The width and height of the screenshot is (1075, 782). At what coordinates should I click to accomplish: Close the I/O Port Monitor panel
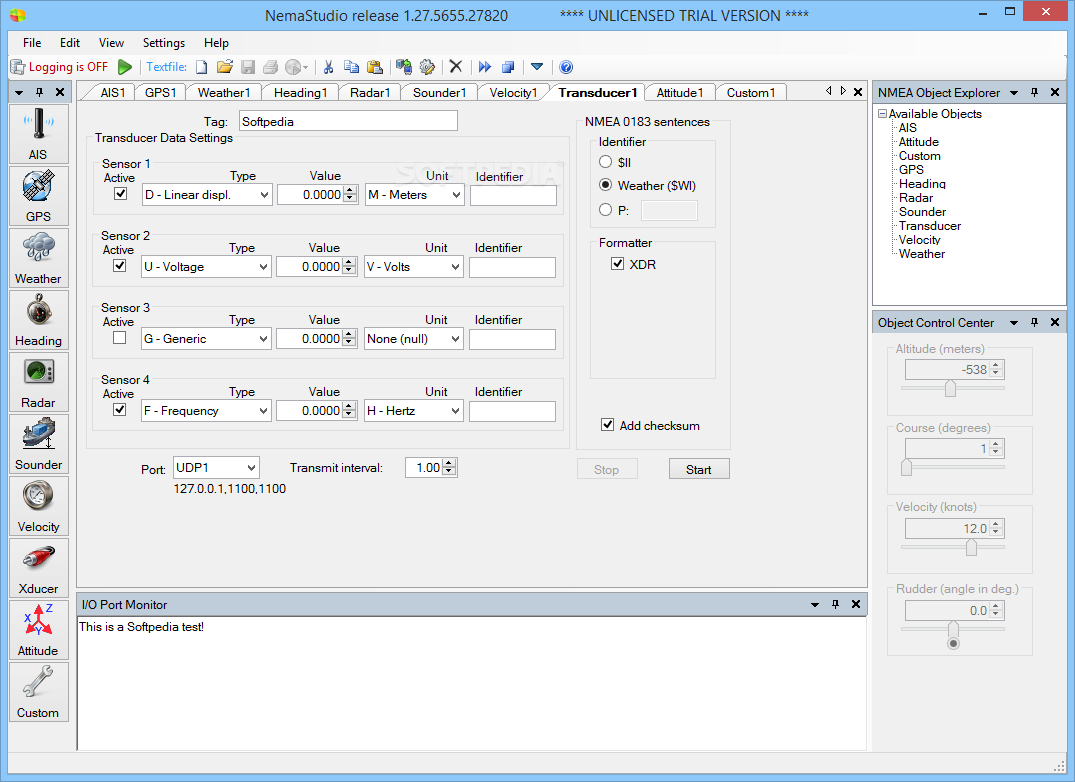coord(856,604)
